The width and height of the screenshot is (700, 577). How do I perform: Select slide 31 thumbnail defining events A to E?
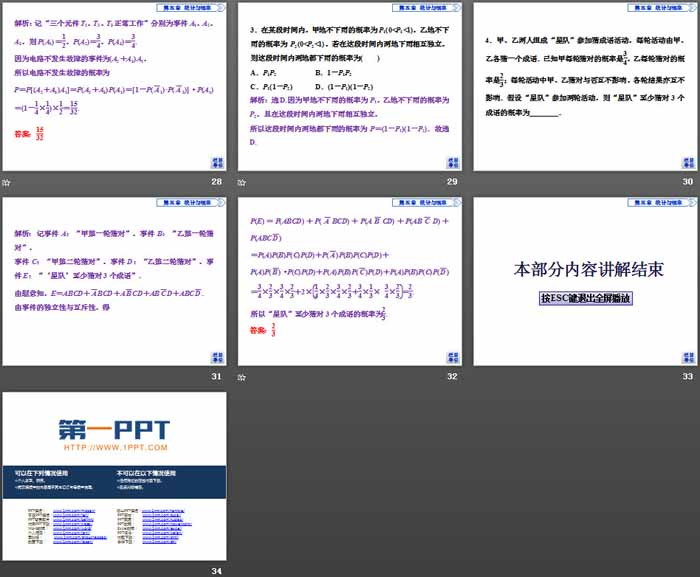114,281
